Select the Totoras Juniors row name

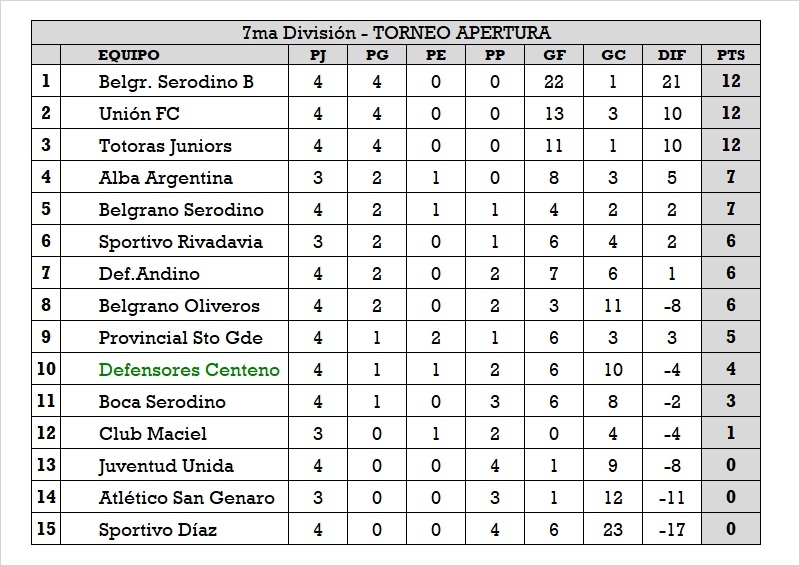click(x=165, y=146)
